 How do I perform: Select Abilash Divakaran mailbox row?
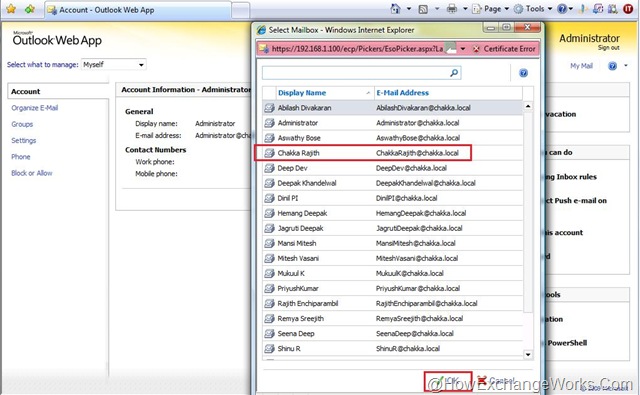click(x=392, y=108)
